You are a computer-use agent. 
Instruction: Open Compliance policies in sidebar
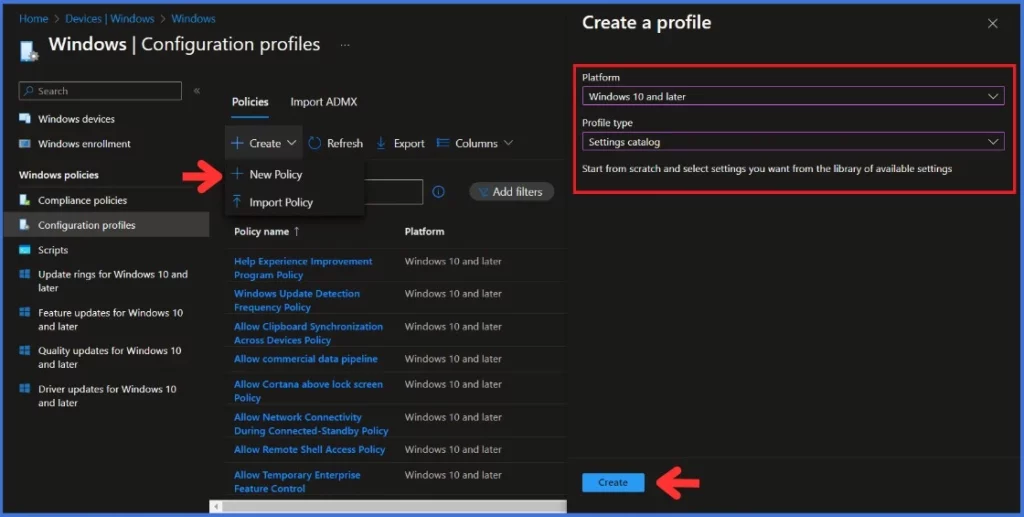point(82,200)
